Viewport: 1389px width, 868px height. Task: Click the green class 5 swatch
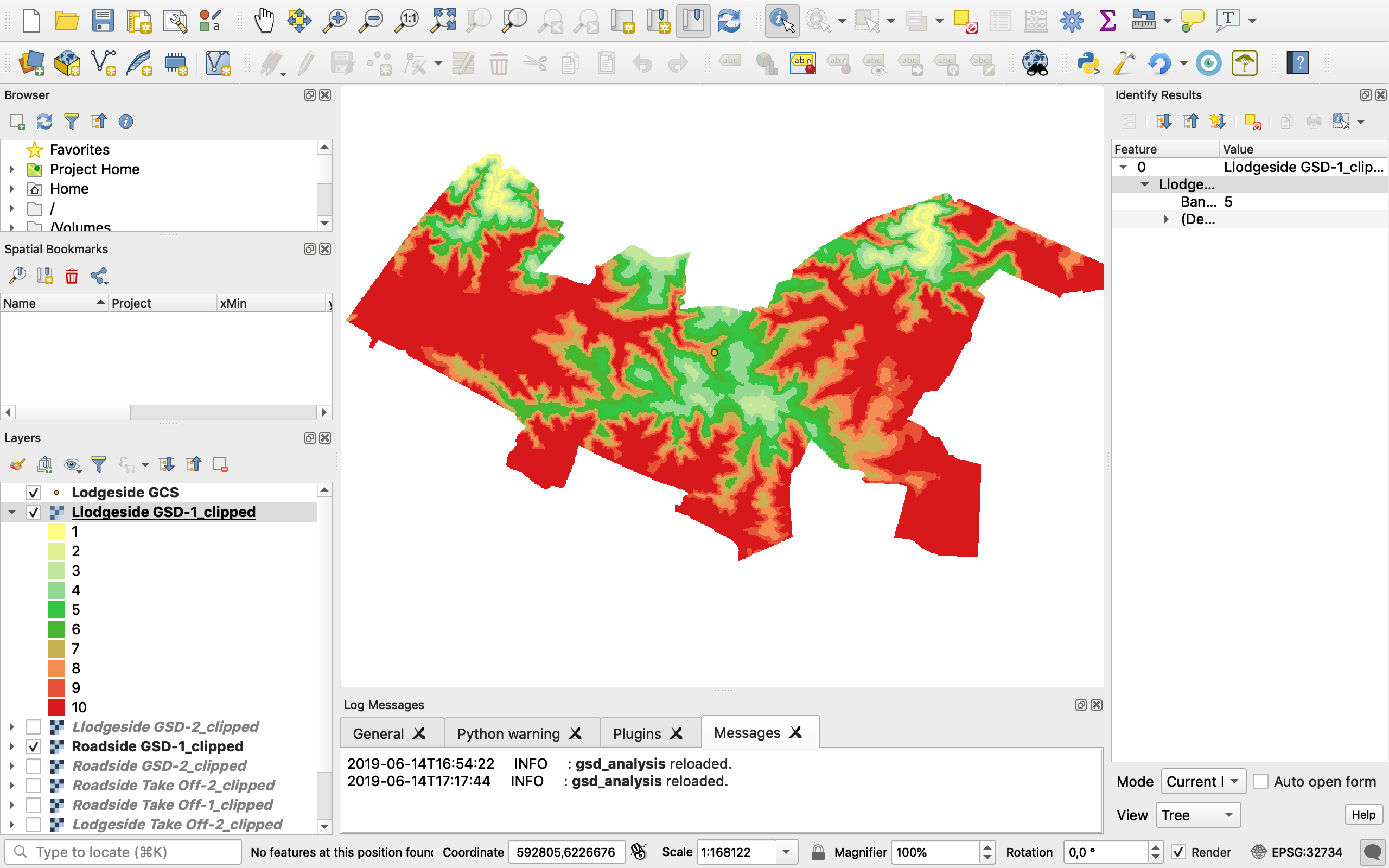tap(56, 610)
